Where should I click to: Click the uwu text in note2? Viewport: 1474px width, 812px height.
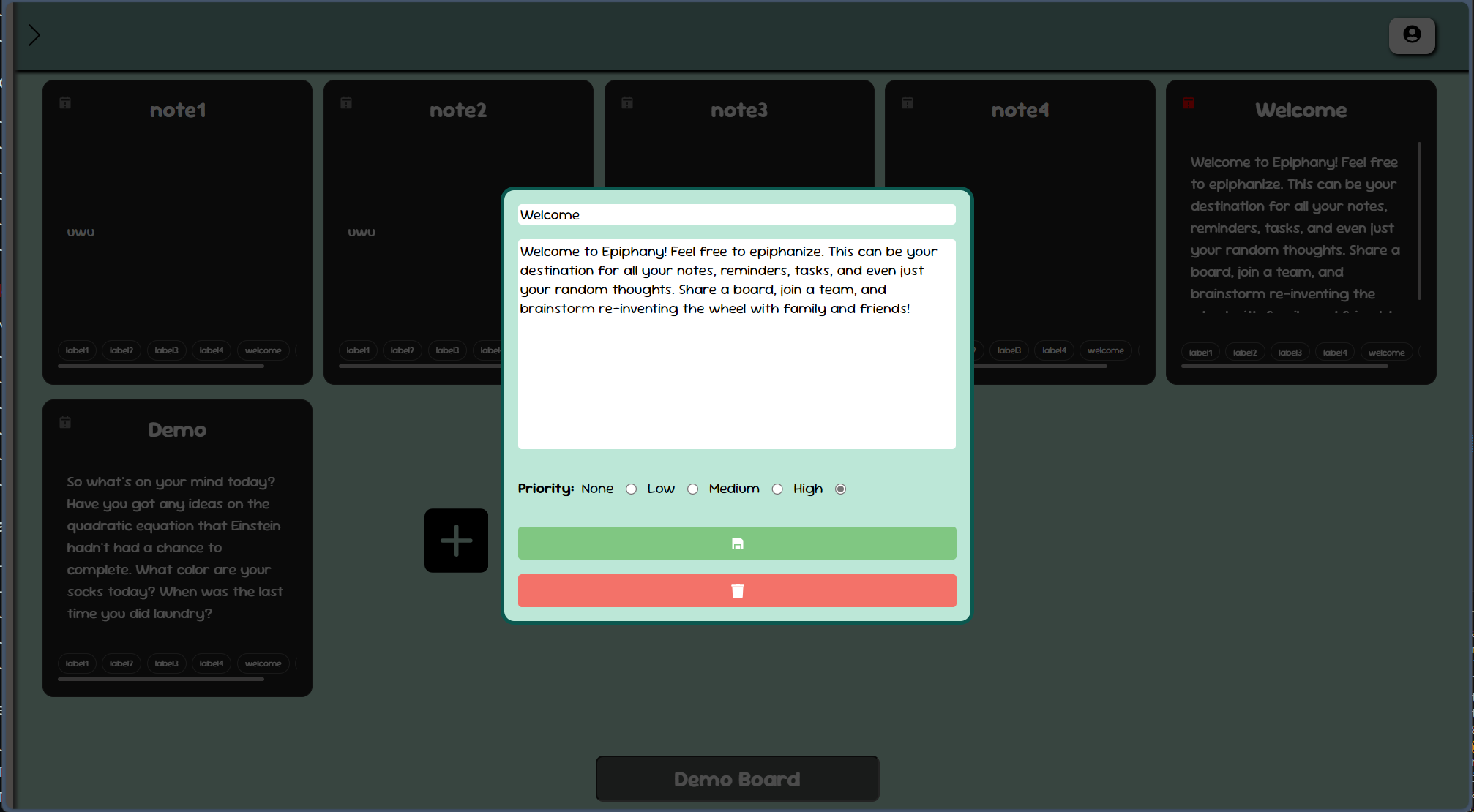point(362,232)
